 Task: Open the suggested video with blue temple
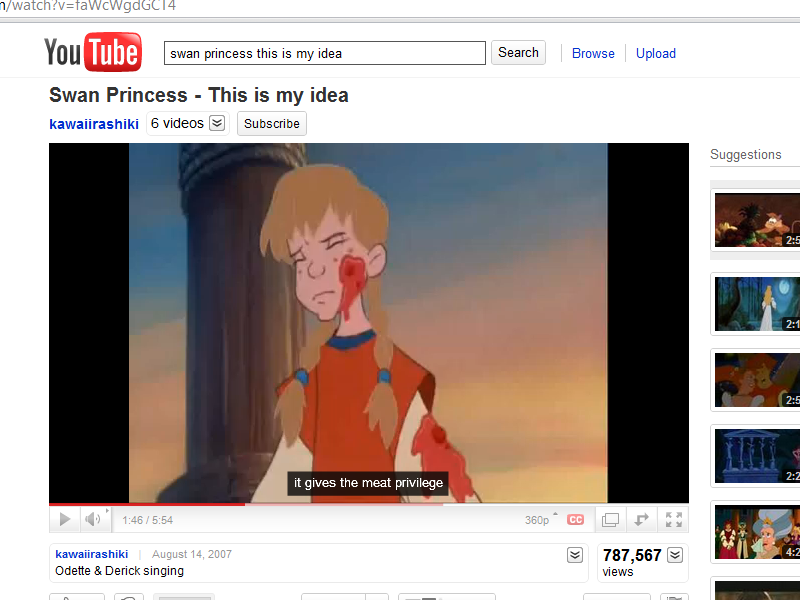(x=757, y=456)
